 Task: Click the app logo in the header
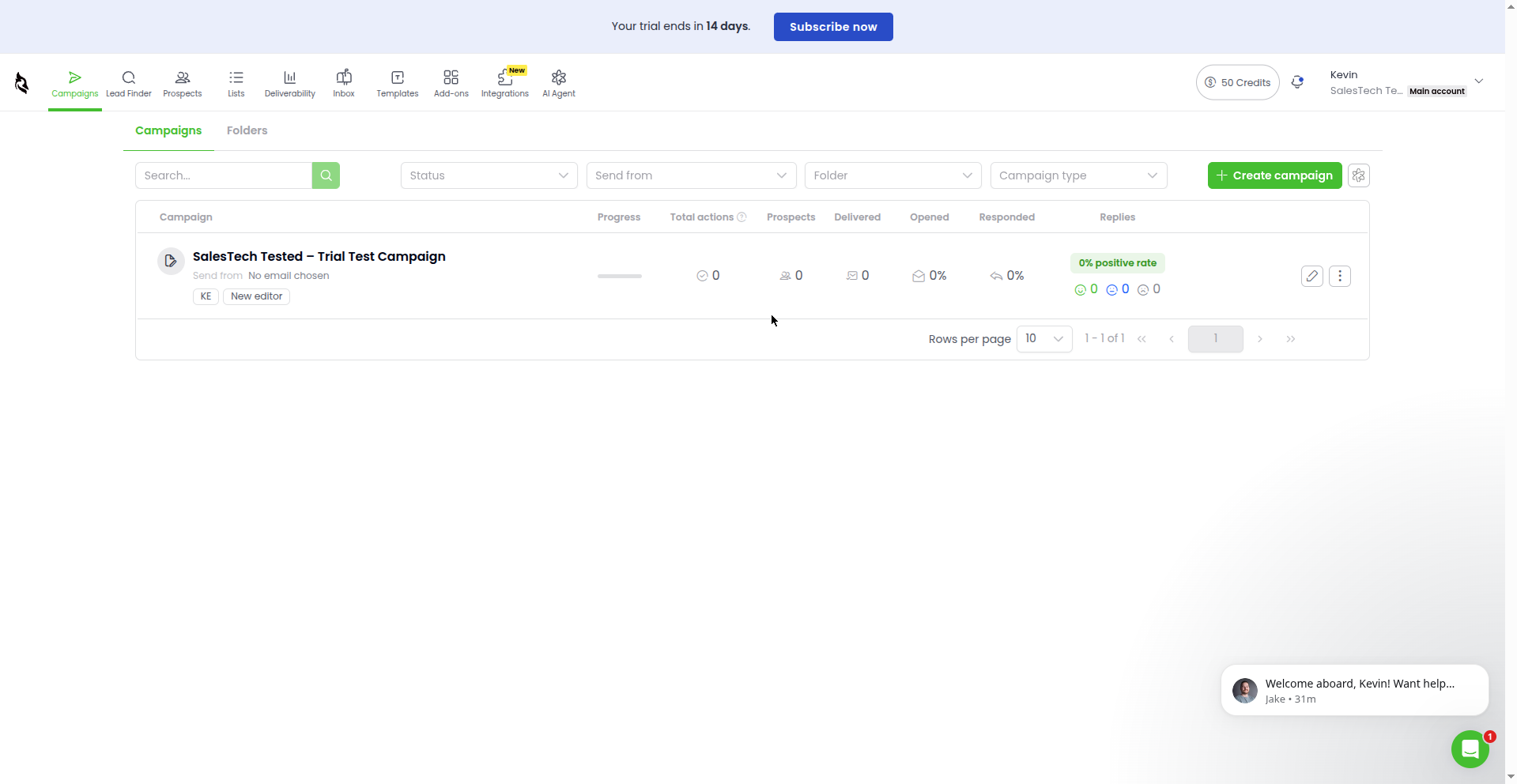[22, 82]
